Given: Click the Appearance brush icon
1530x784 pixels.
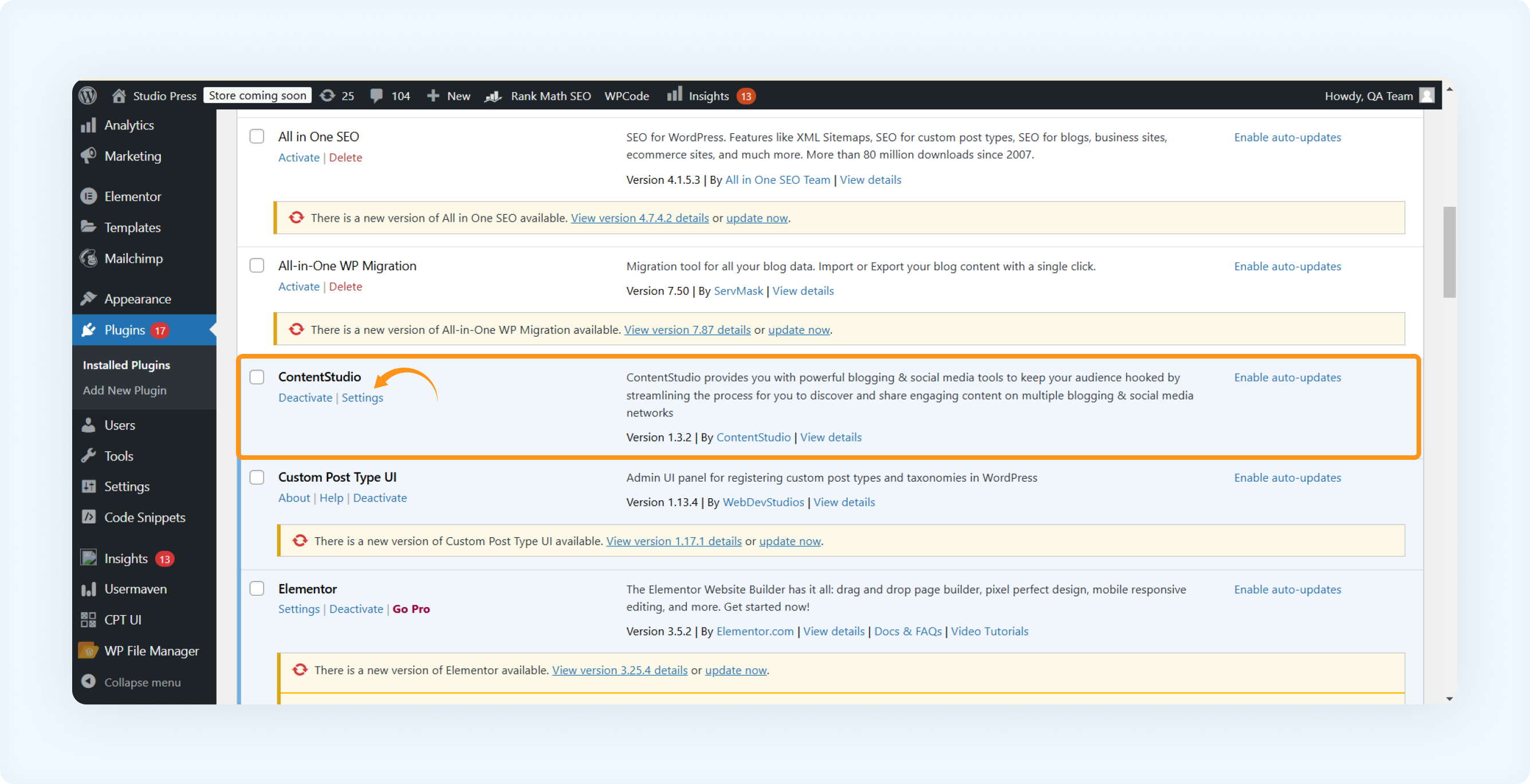Looking at the screenshot, I should click(88, 299).
